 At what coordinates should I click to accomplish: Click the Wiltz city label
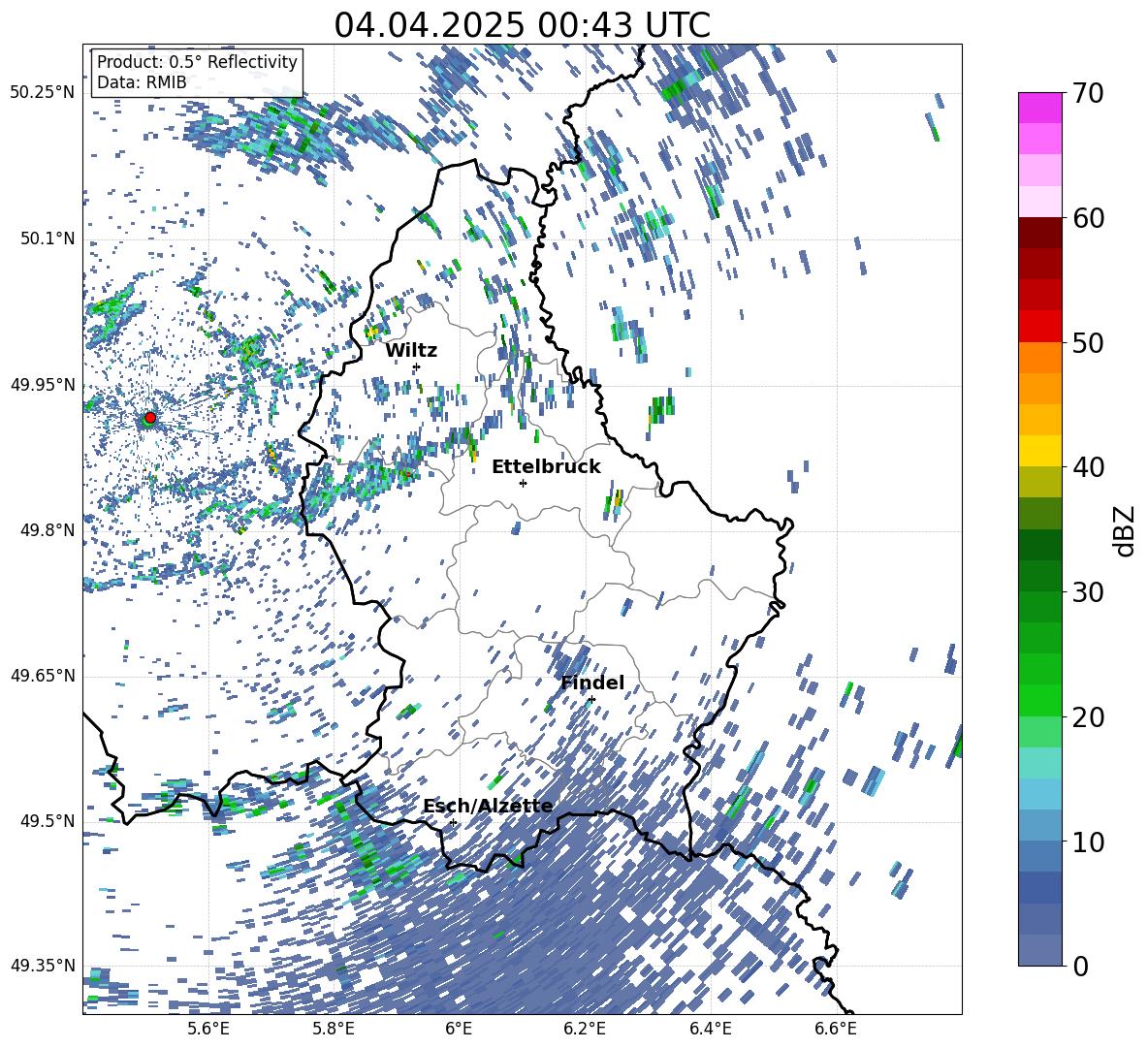[x=411, y=351]
